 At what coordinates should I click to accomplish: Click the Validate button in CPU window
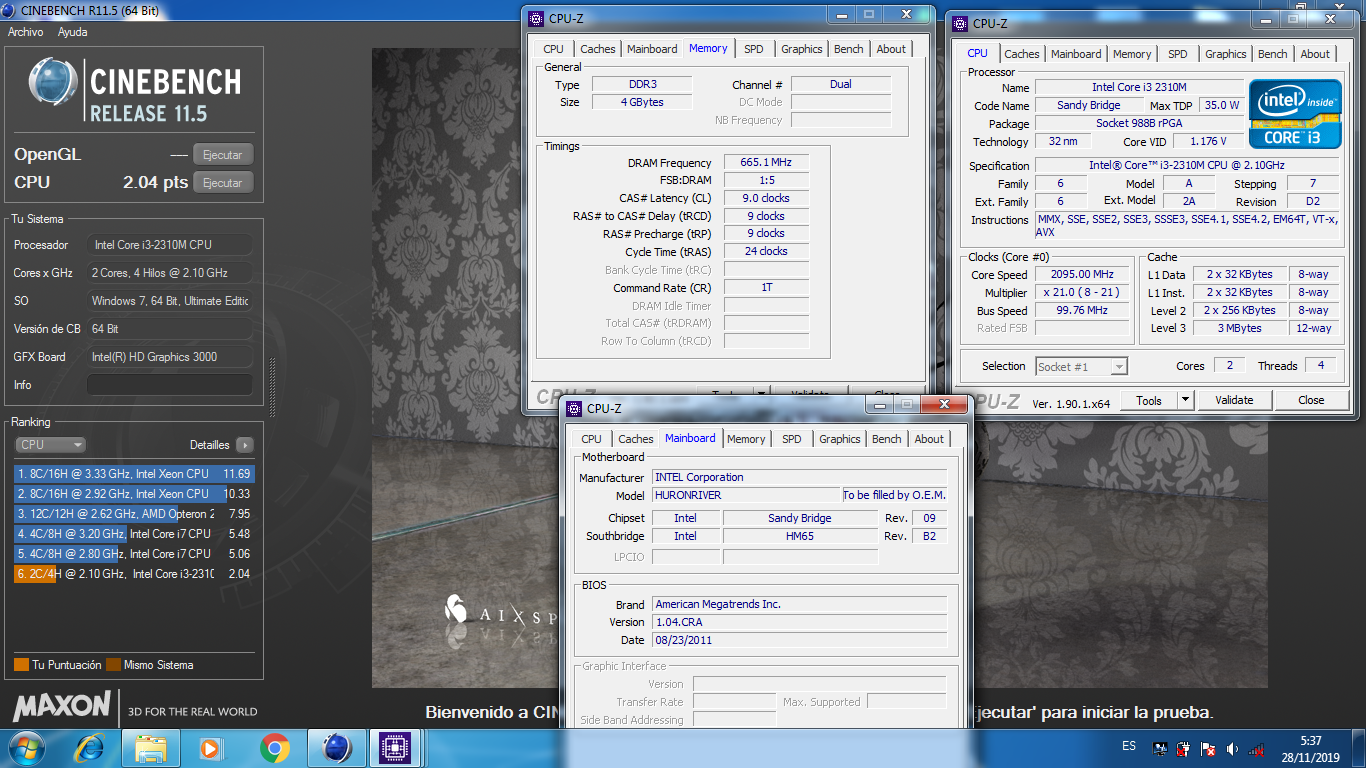(1234, 400)
